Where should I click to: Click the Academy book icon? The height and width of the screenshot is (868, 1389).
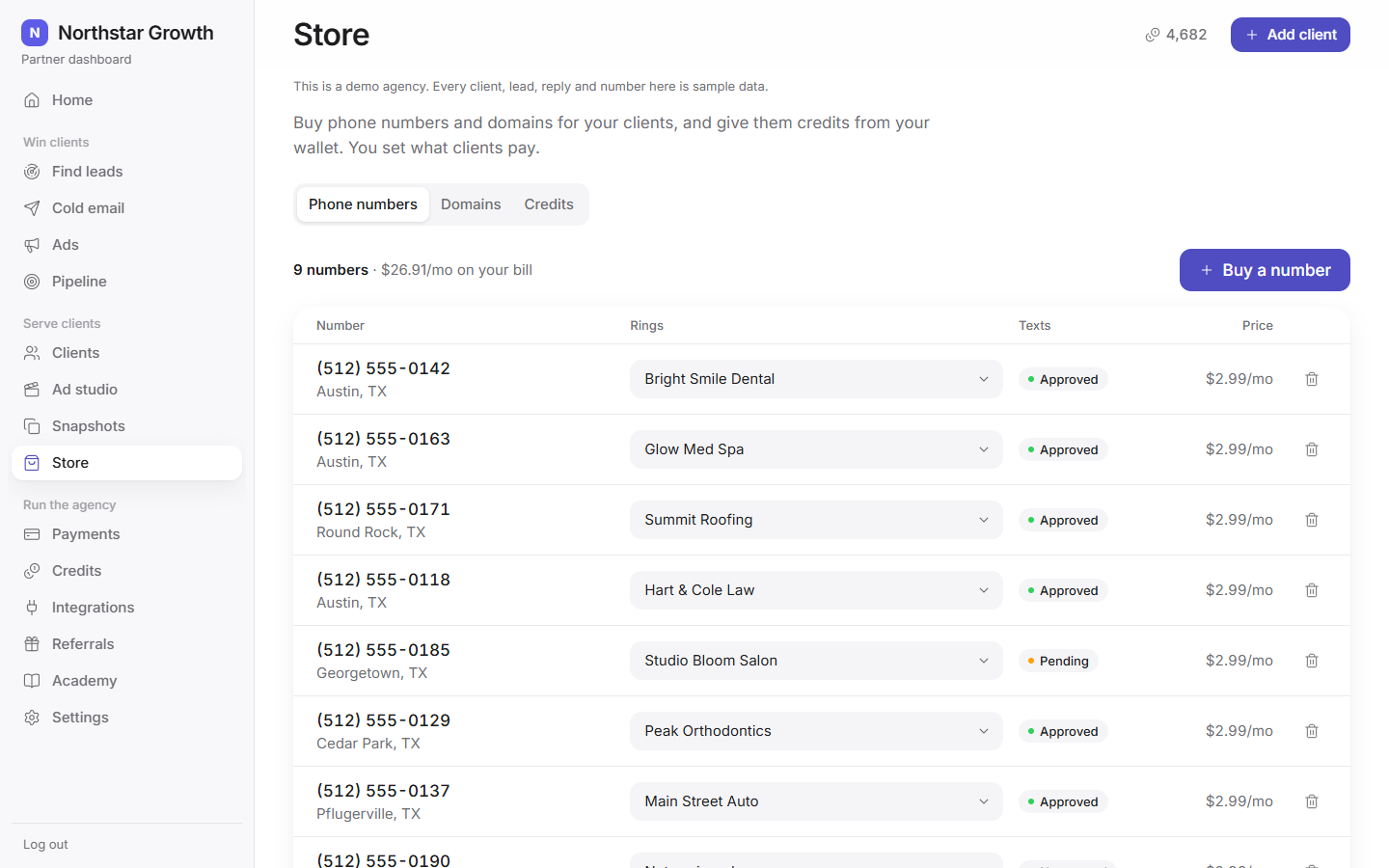point(32,681)
